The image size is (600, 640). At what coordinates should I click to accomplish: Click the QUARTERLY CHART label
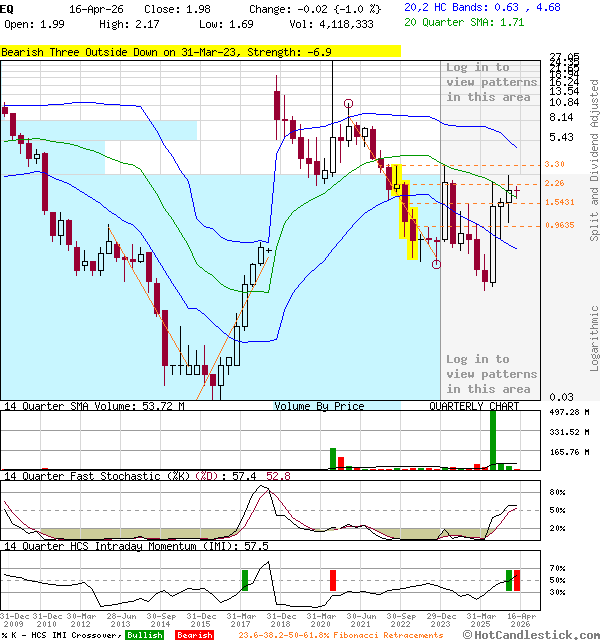click(474, 406)
